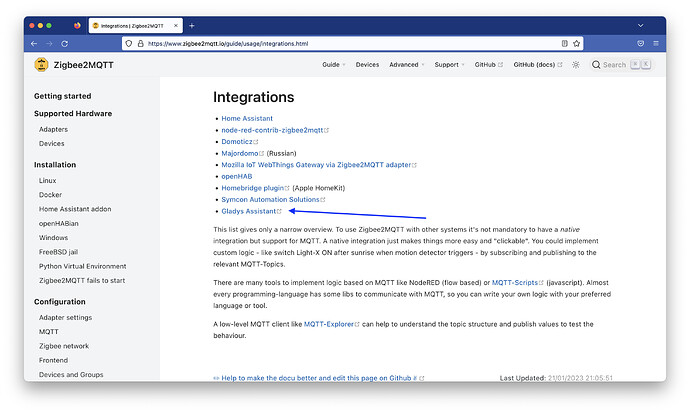Close the Integrations browser tab
Image resolution: width=690 pixels, height=412 pixels.
pos(176,26)
